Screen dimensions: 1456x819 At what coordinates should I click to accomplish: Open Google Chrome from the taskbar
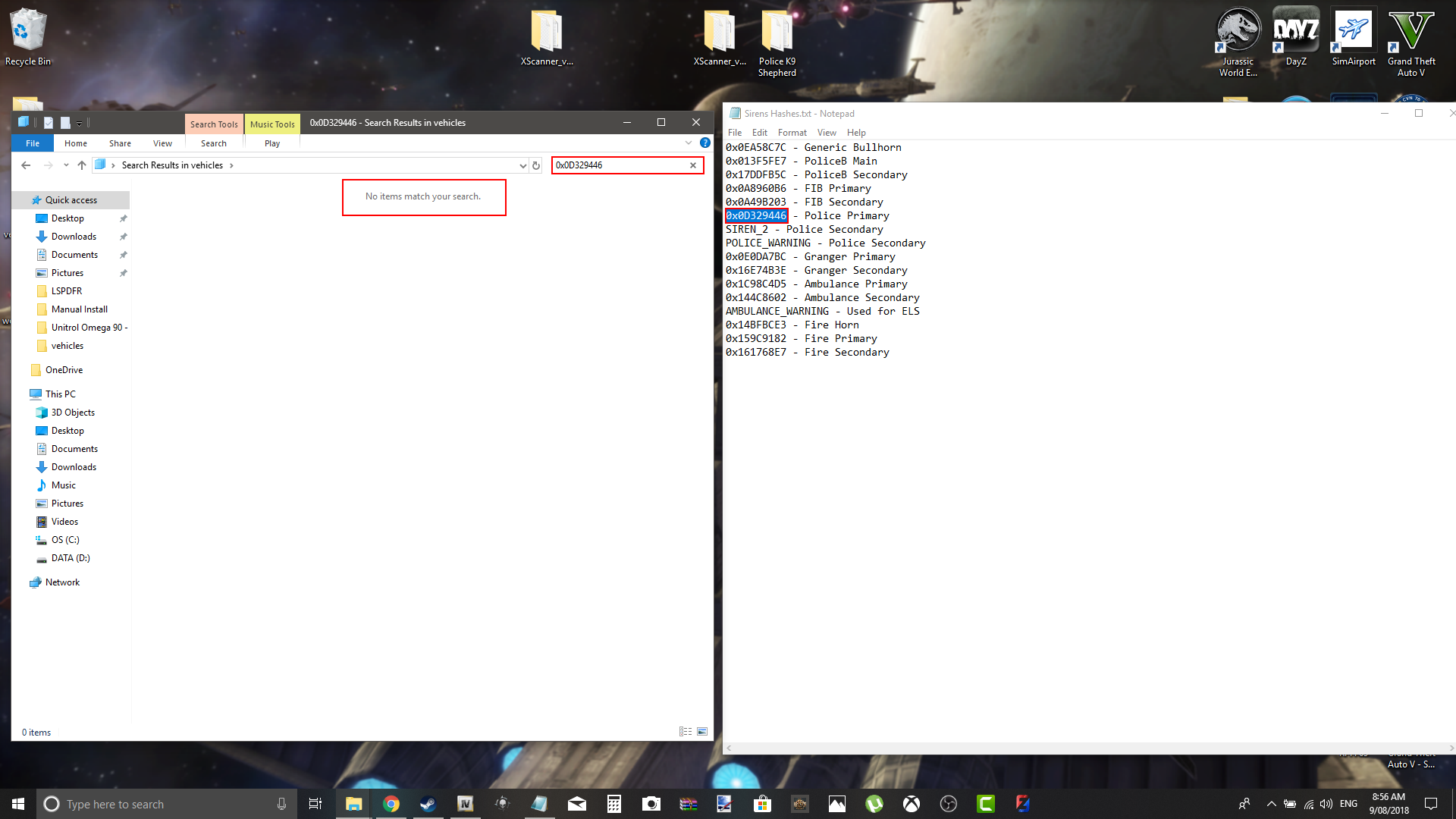click(391, 804)
